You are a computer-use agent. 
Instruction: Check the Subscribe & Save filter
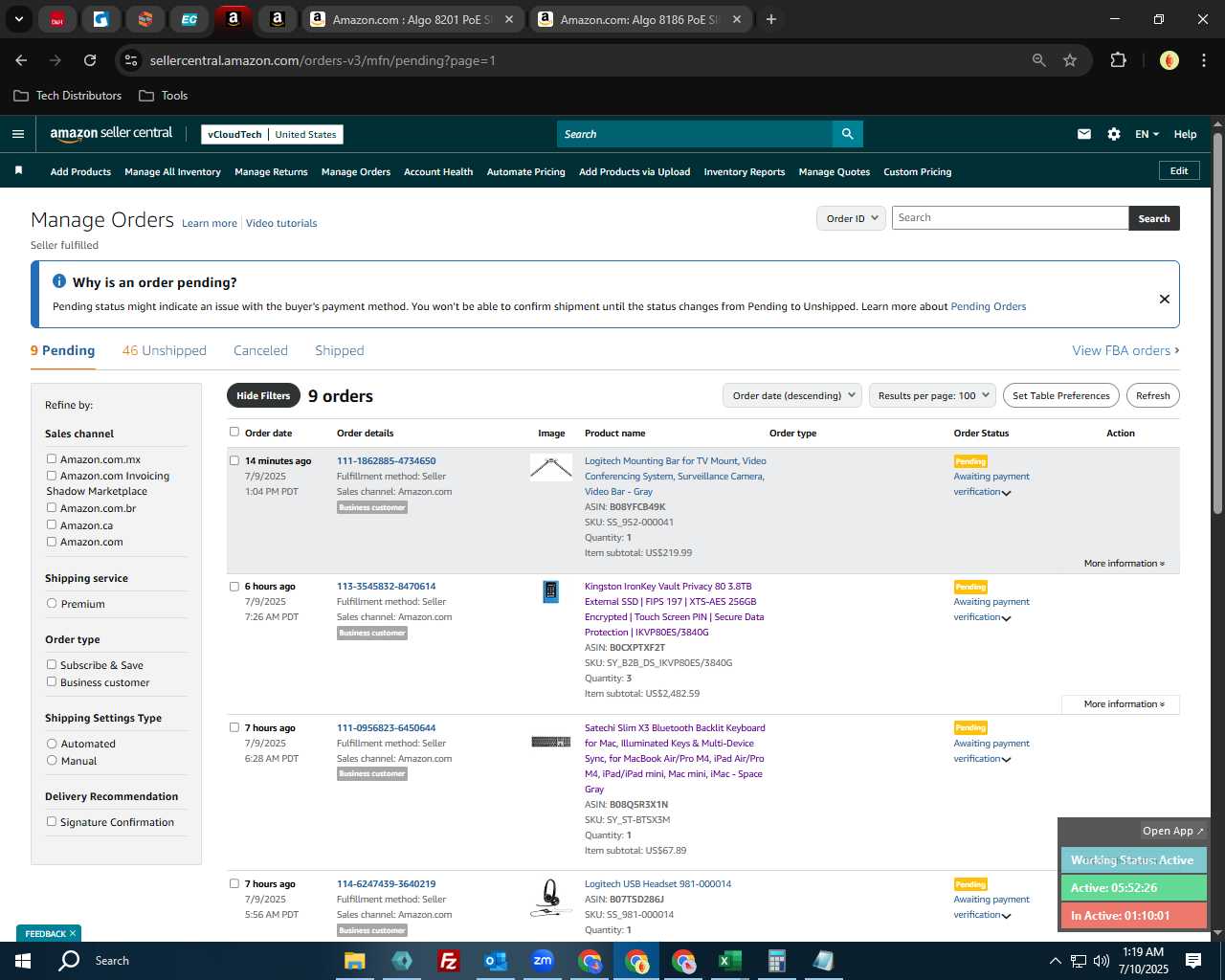[52, 664]
